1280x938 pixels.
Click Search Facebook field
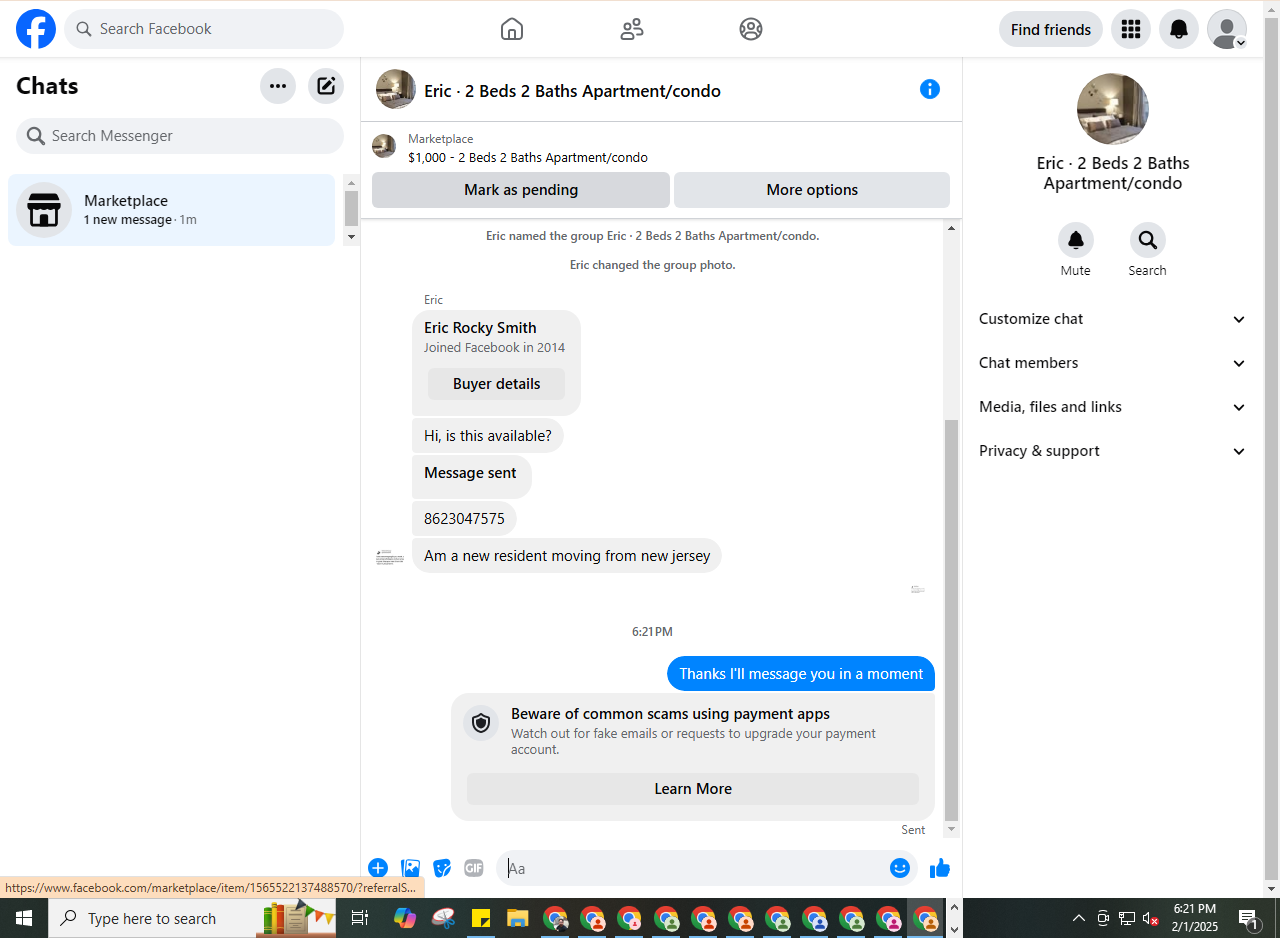204,29
